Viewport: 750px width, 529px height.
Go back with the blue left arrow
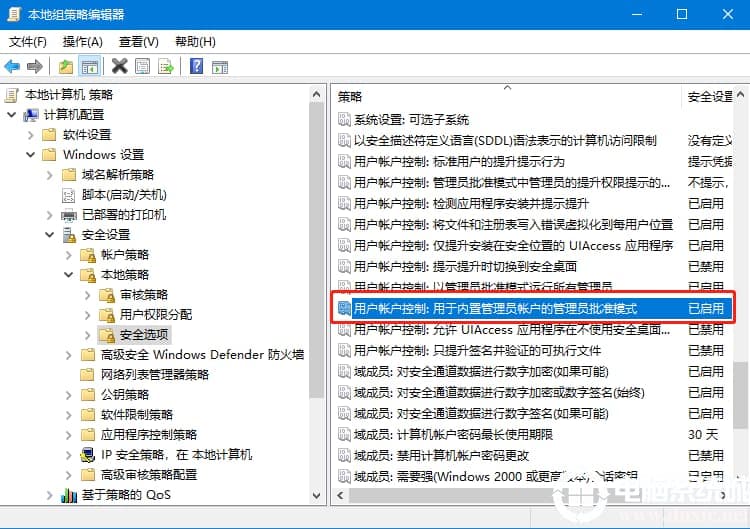coord(12,66)
